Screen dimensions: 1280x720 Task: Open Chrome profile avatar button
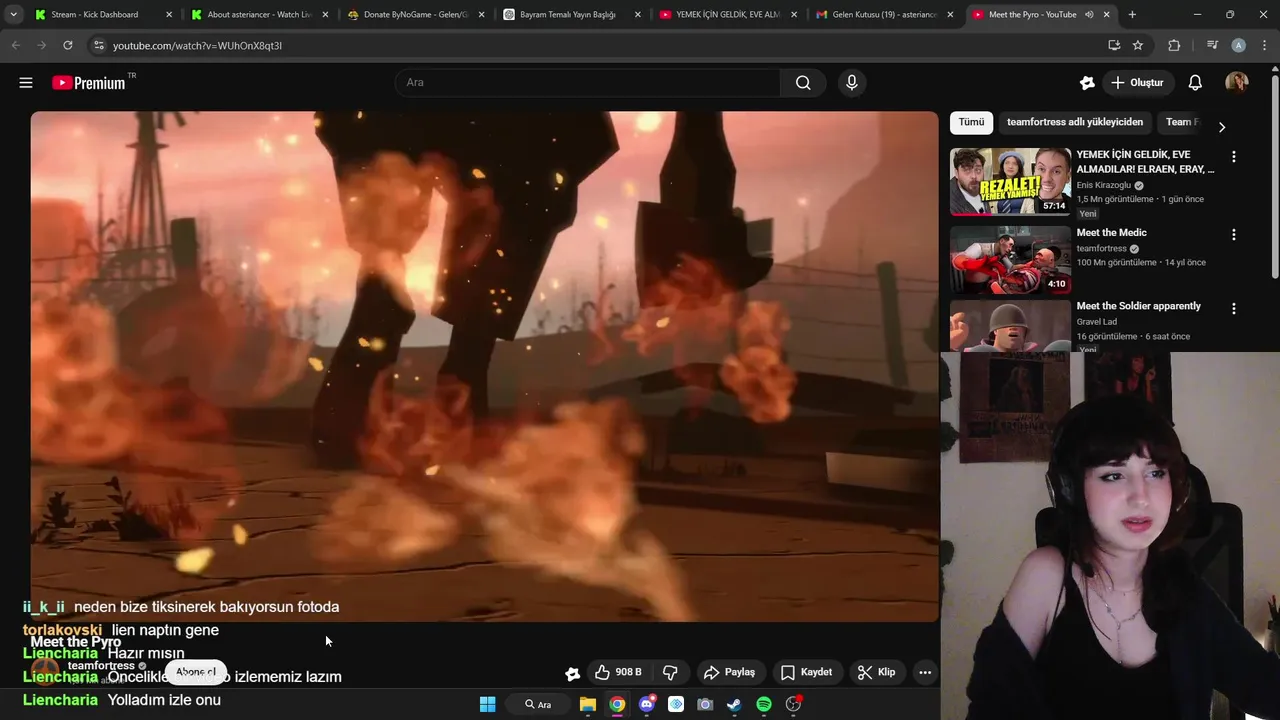point(1238,45)
